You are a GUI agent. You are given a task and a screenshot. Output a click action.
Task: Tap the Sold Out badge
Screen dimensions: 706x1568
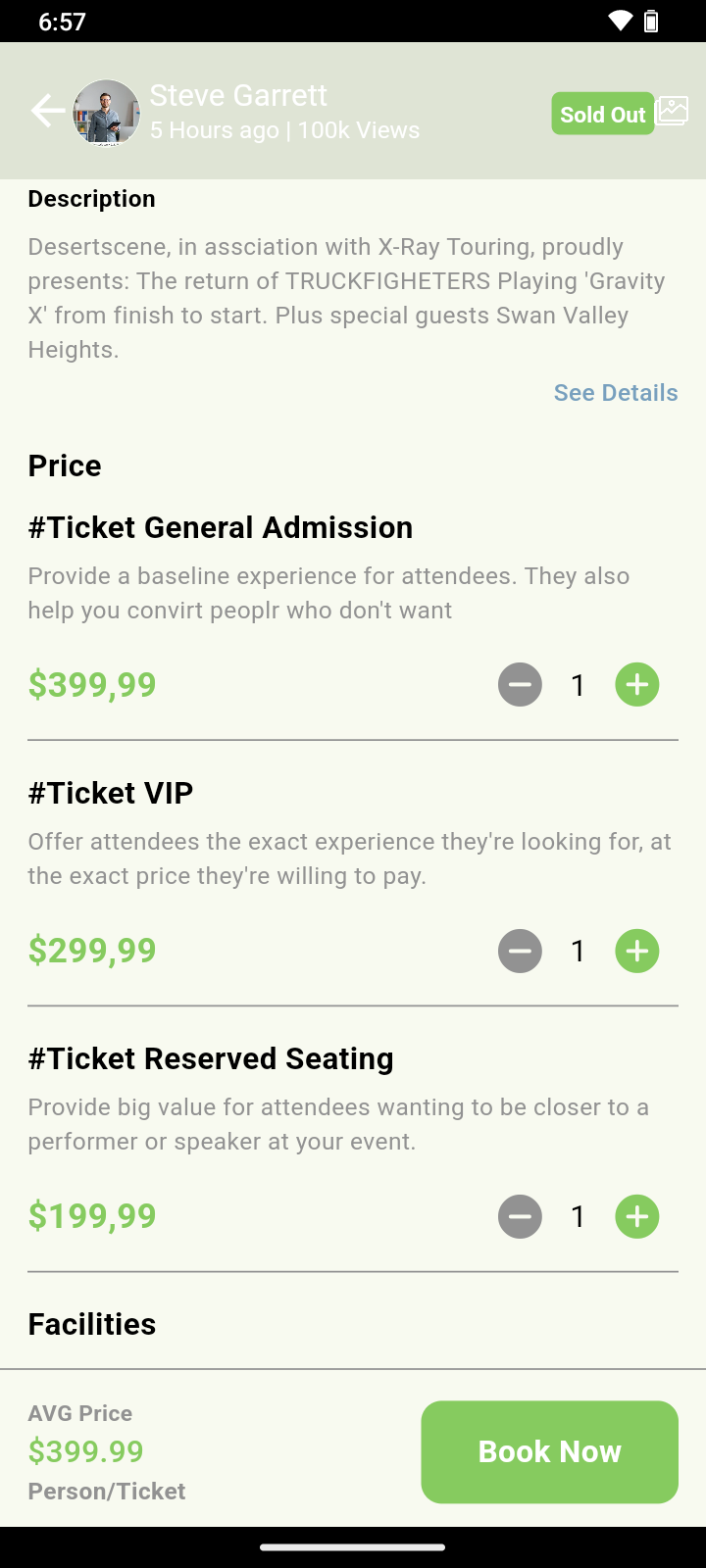tap(602, 114)
